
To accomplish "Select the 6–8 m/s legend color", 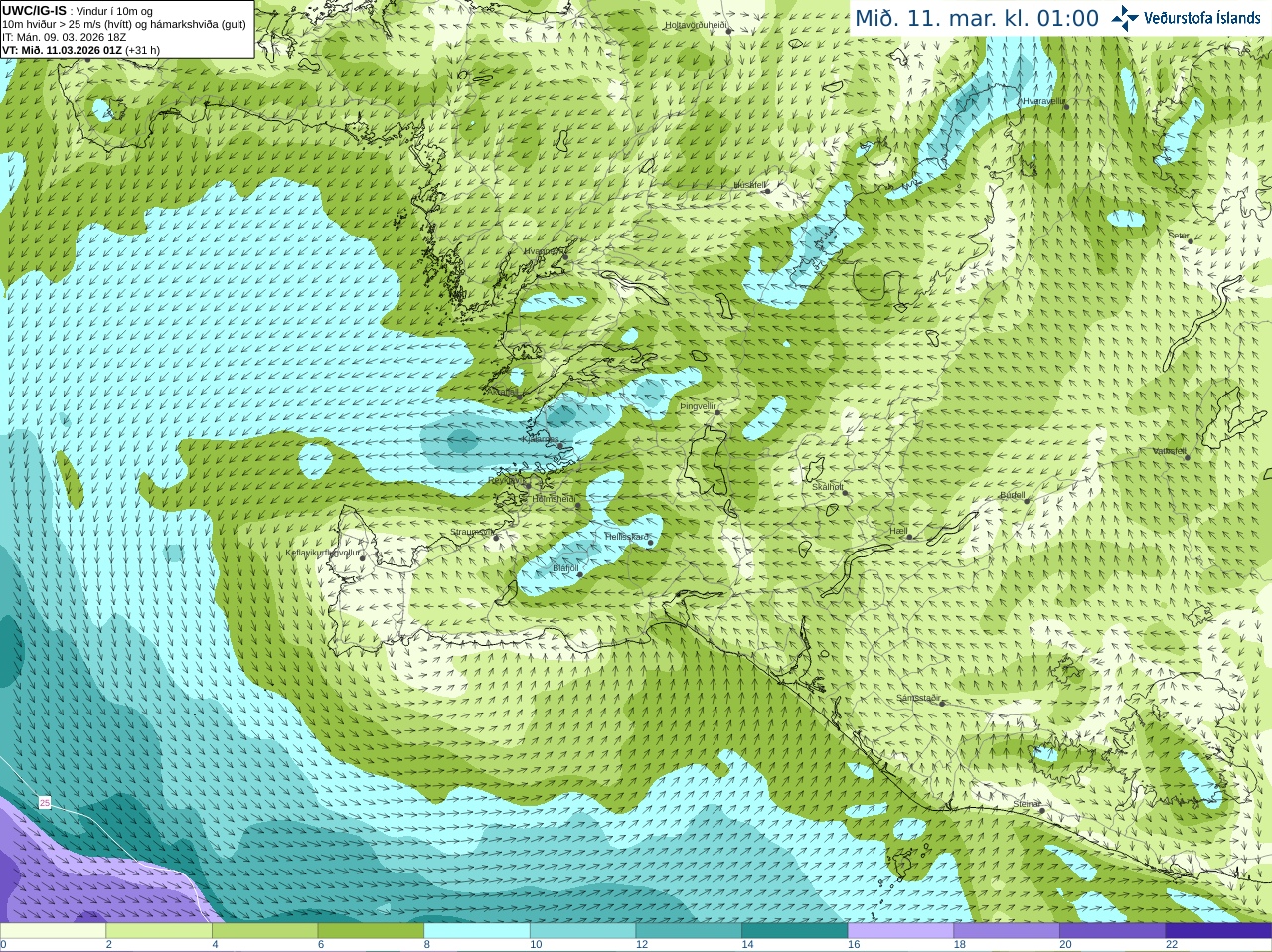I will pyautogui.click(x=371, y=931).
